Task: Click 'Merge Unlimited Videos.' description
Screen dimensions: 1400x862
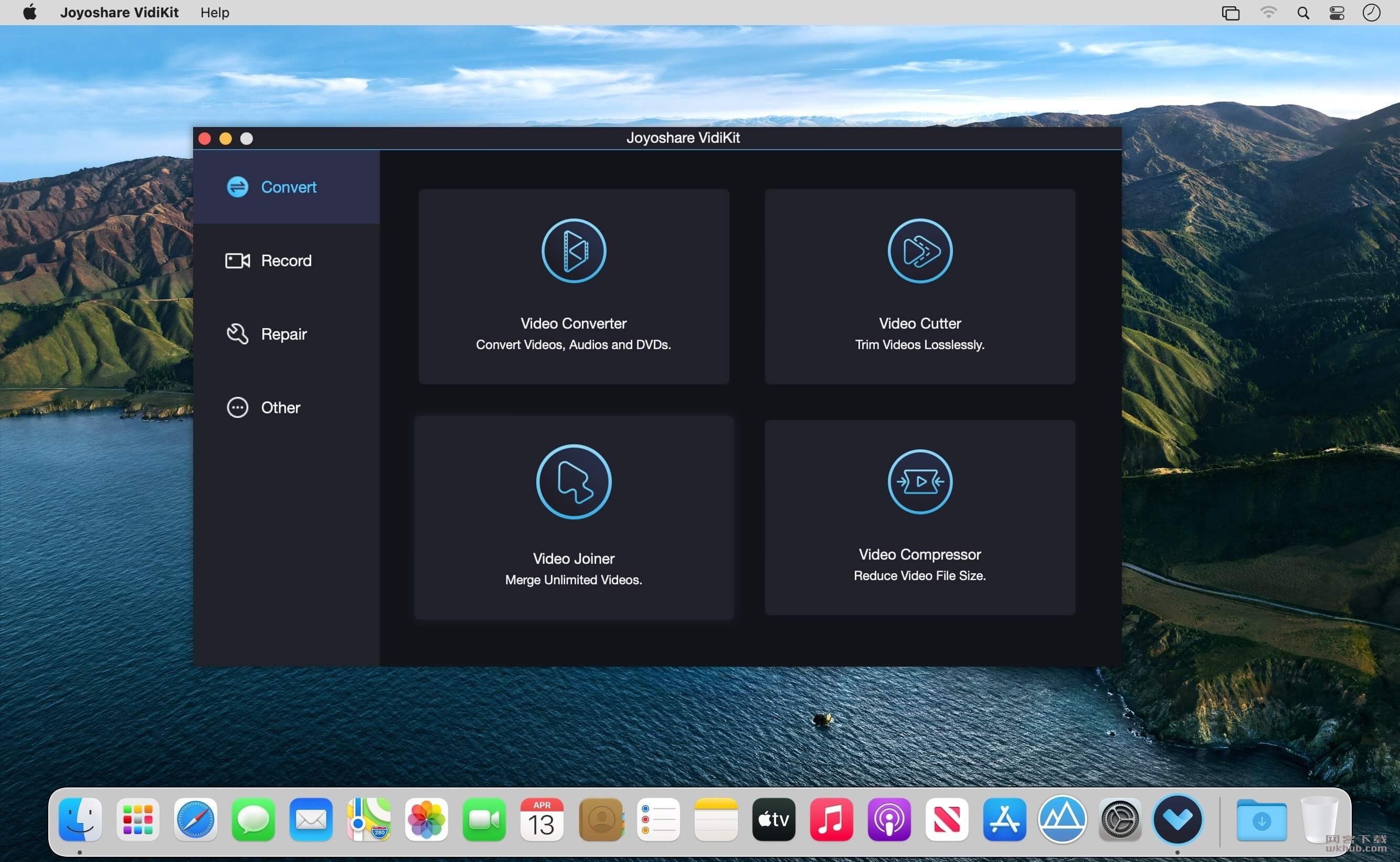Action: pos(573,580)
